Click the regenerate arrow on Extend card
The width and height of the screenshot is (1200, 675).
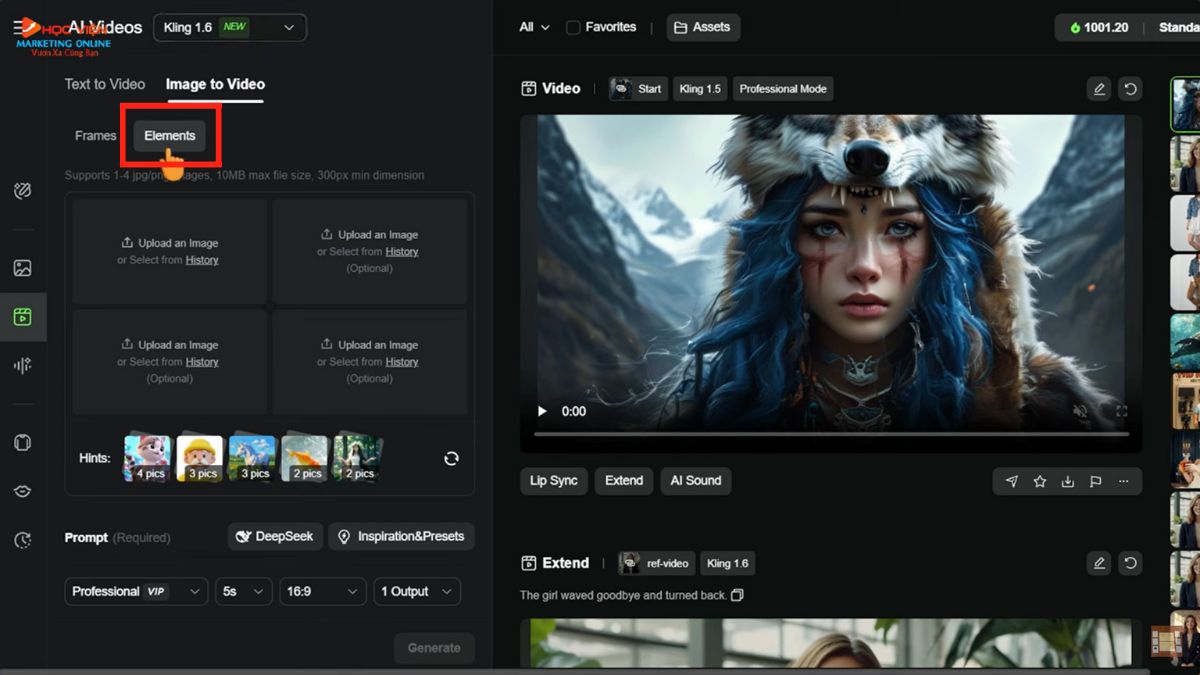pyautogui.click(x=1130, y=563)
